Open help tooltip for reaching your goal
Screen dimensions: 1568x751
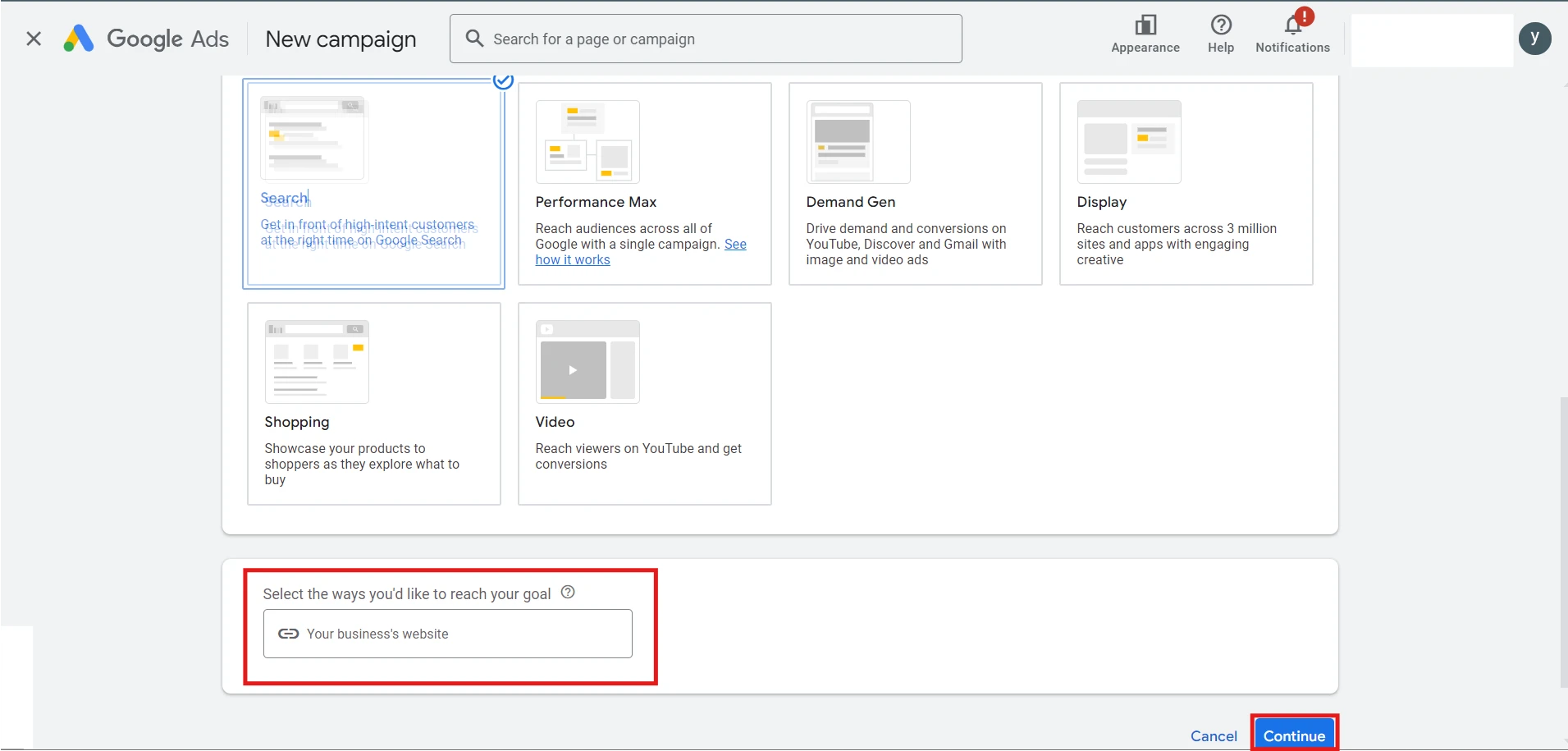pos(568,592)
